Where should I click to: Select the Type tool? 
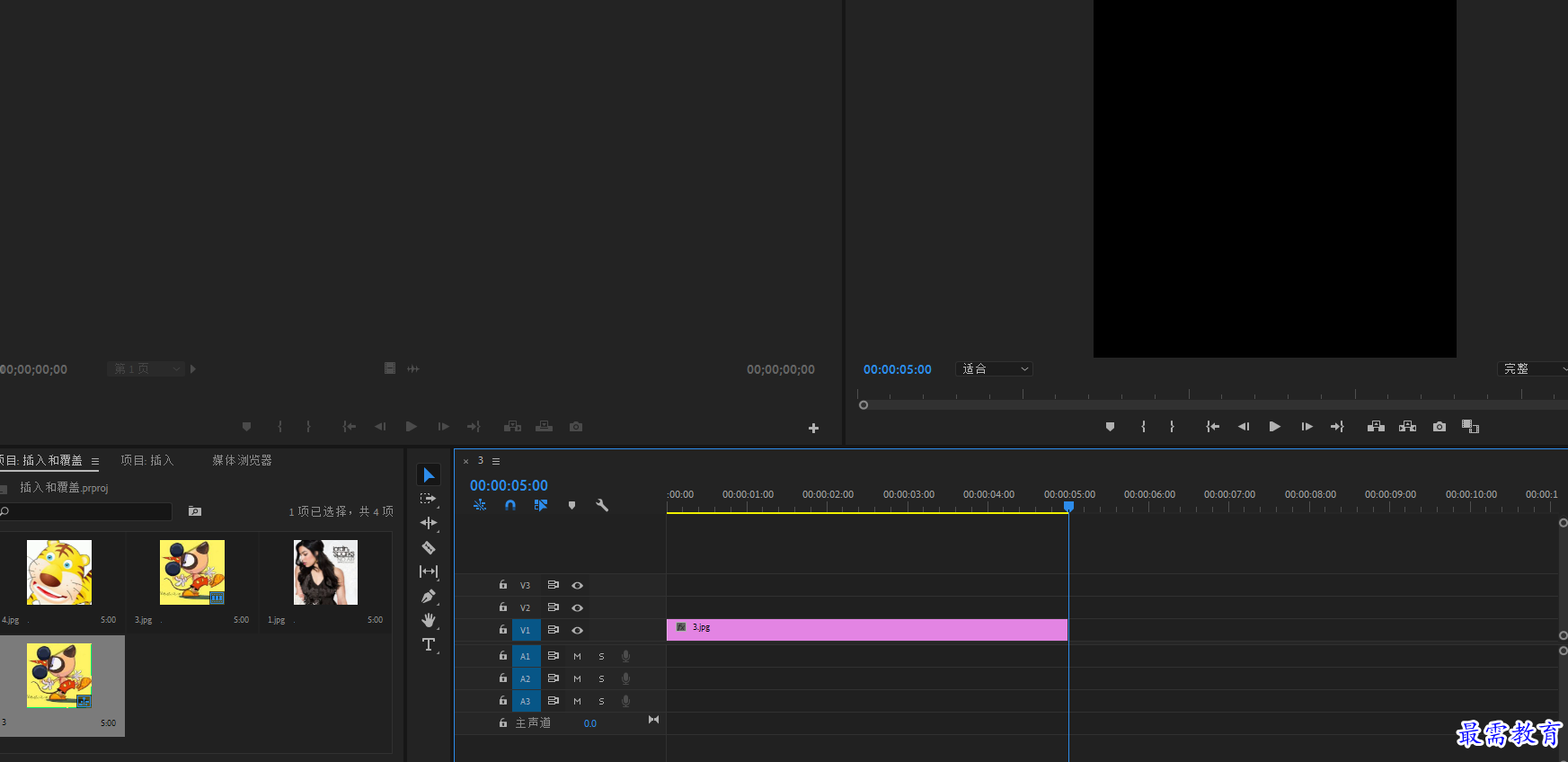click(x=429, y=644)
